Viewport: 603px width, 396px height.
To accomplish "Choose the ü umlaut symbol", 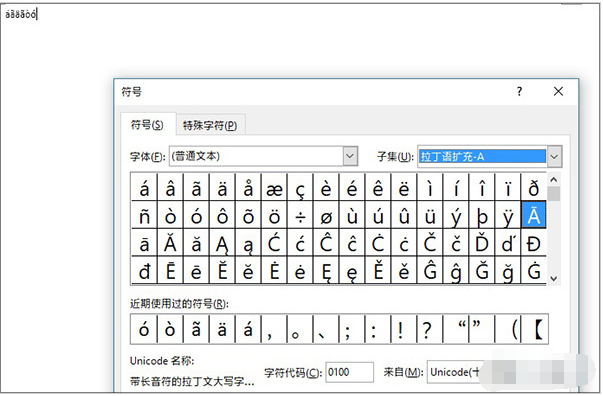I will point(430,215).
